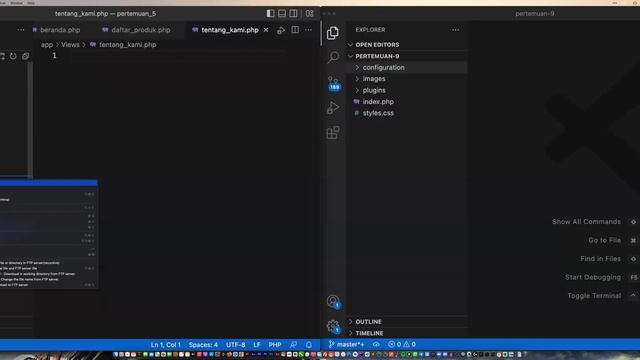Change end of line sequence LF
Viewport: 640px width, 360px height.
tap(257, 344)
